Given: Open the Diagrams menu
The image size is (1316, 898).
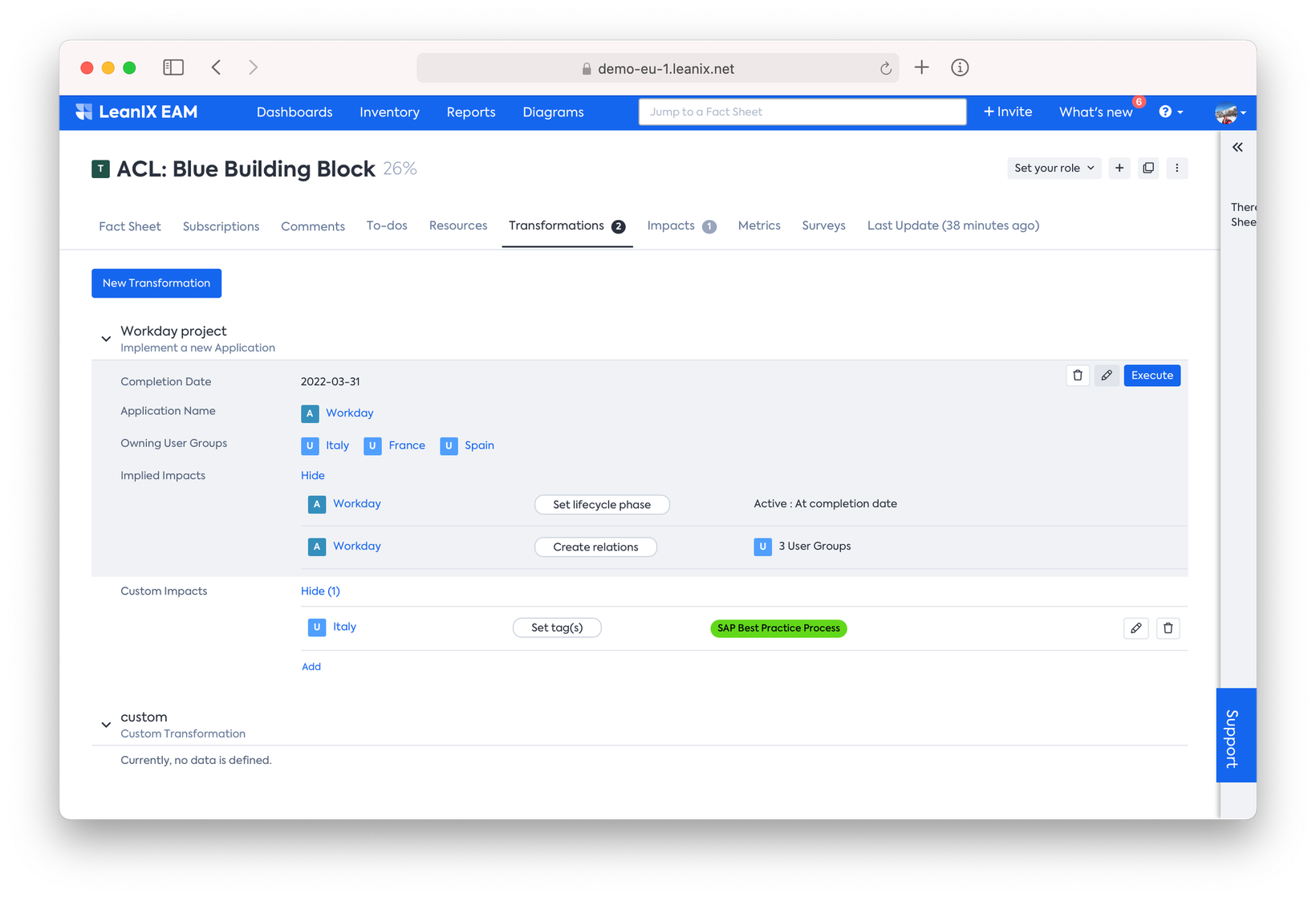Looking at the screenshot, I should [x=553, y=112].
